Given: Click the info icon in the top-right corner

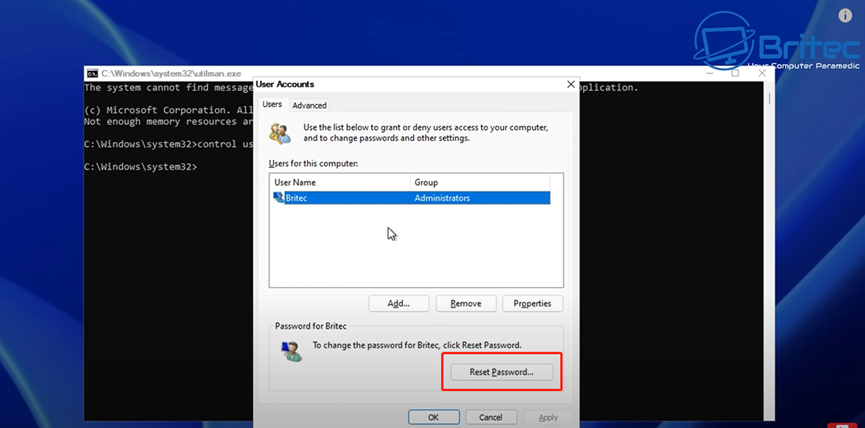Looking at the screenshot, I should 846,16.
